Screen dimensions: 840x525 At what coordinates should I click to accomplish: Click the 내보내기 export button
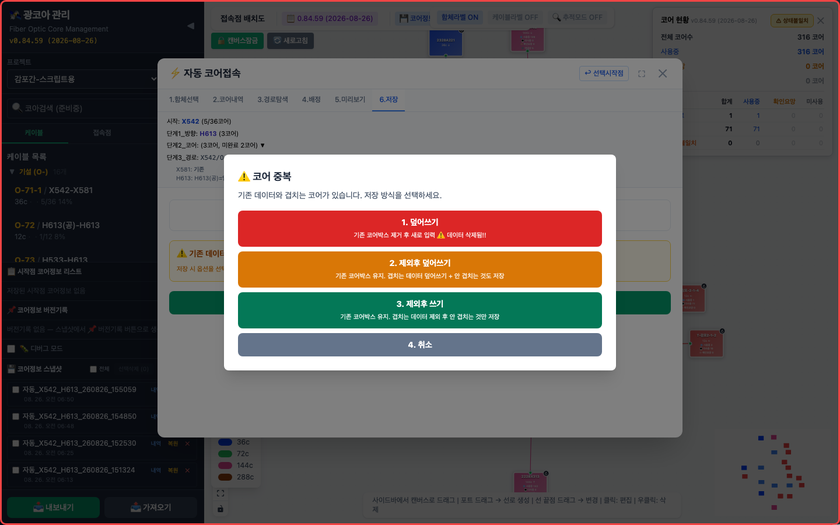[x=53, y=507]
